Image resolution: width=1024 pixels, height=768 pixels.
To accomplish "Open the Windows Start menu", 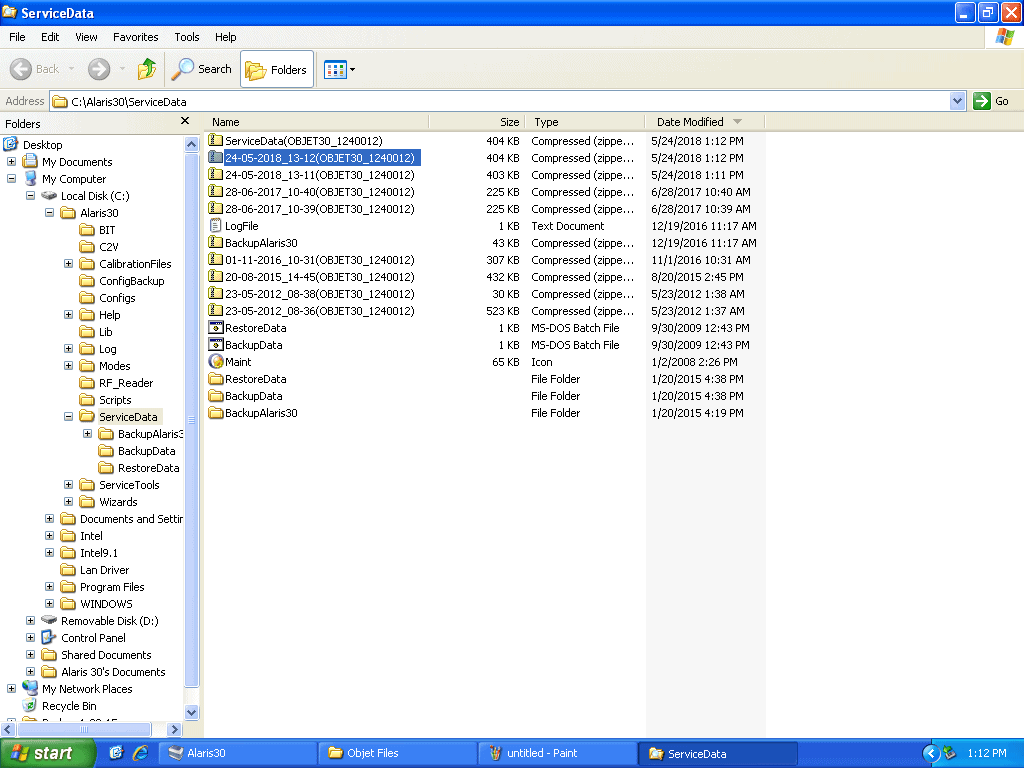I will (48, 753).
